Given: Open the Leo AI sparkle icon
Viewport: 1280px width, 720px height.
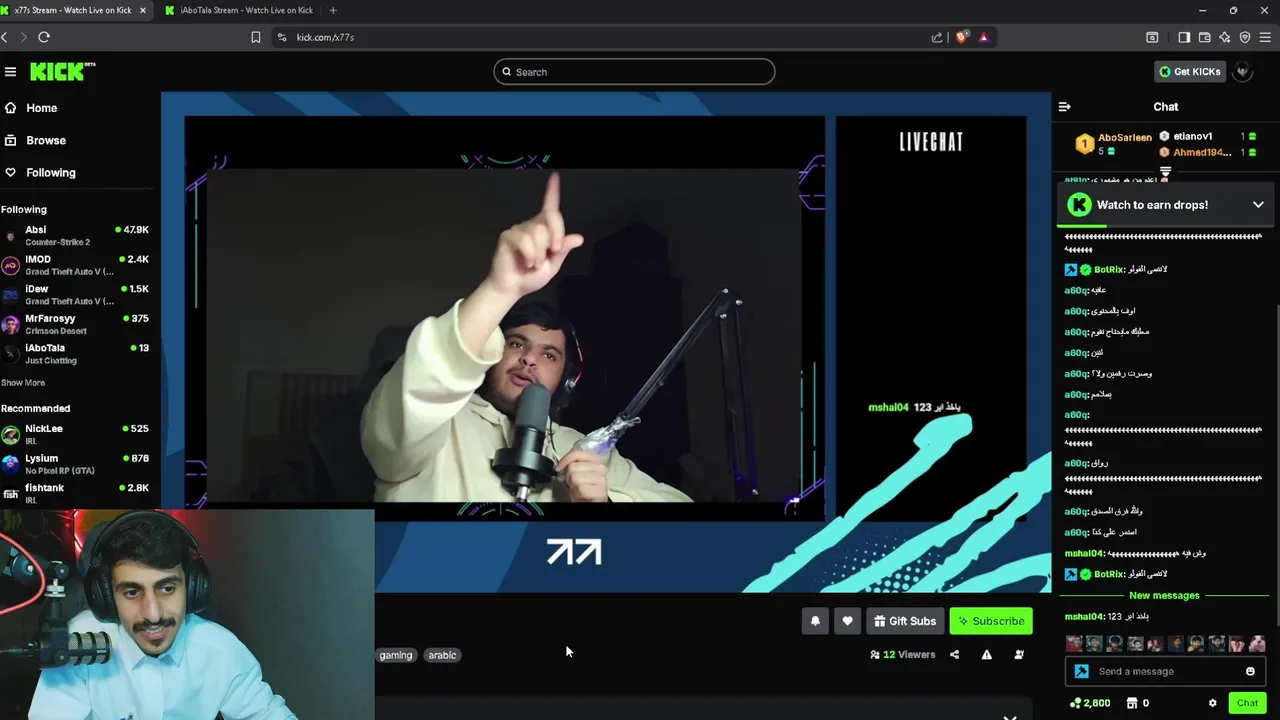Looking at the screenshot, I should pos(1224,37).
